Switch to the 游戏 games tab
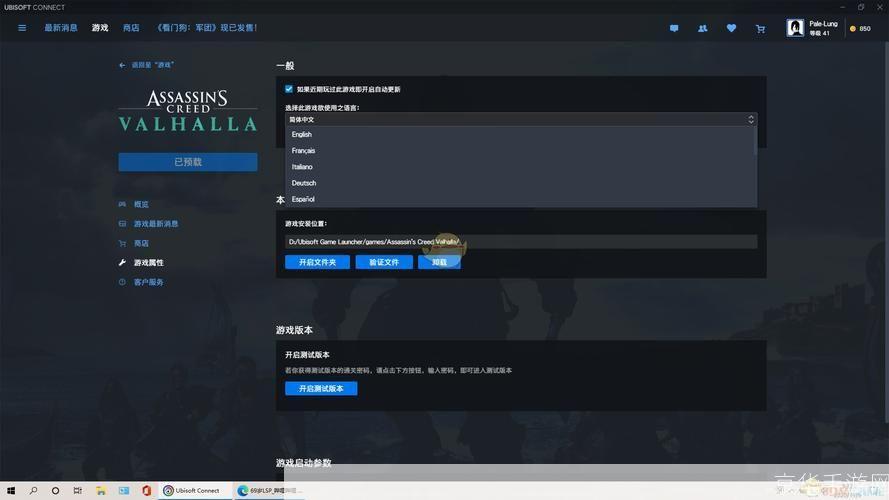 (x=100, y=28)
